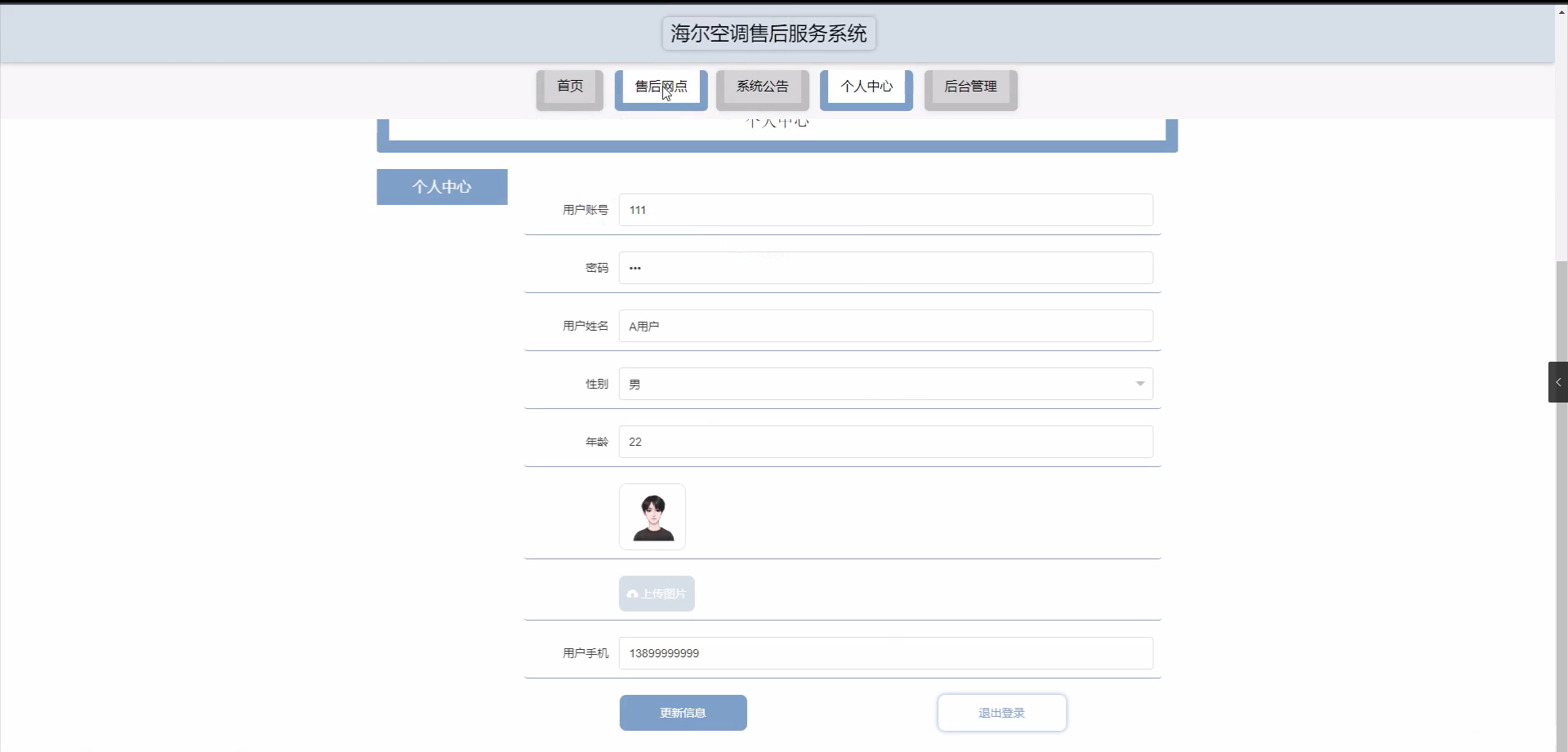
Task: Open the 系统公告 tab
Action: point(762,89)
